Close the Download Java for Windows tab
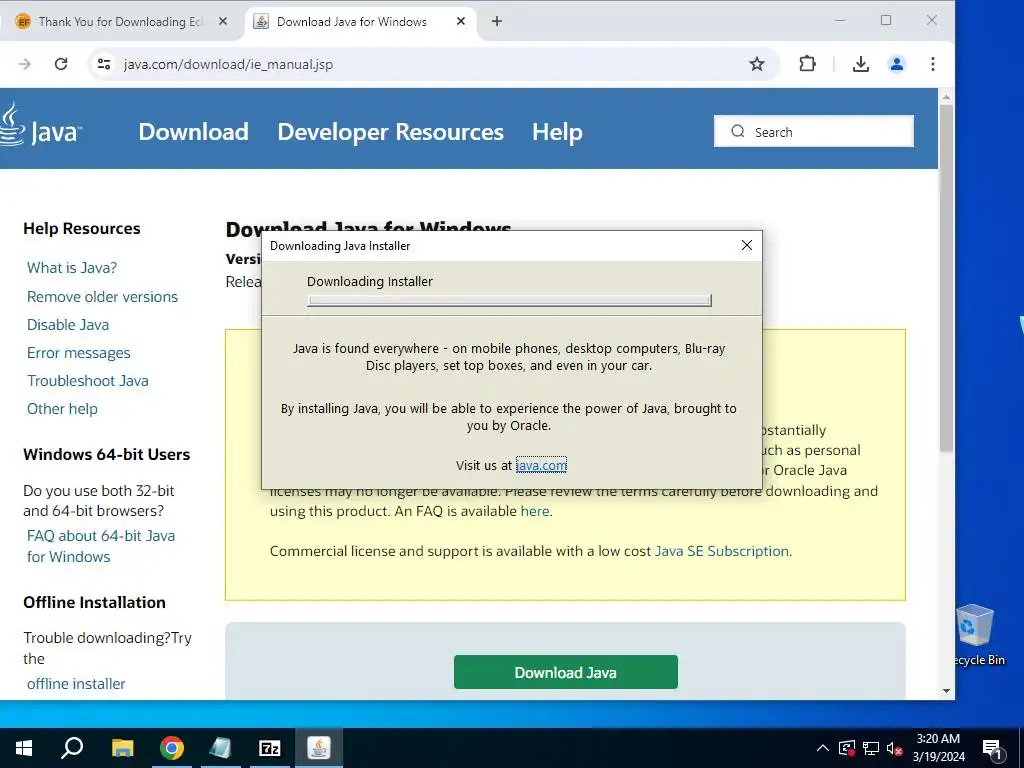This screenshot has height=768, width=1024. point(460,22)
